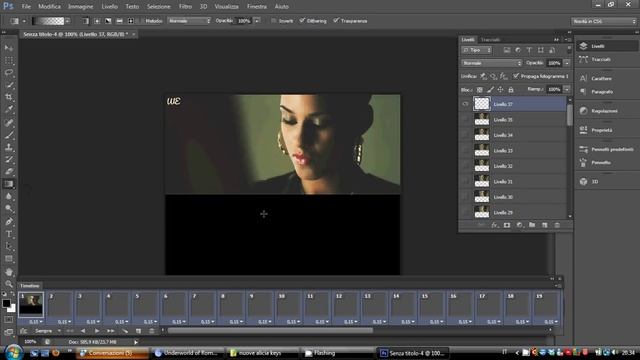This screenshot has height=360, width=640.
Task: Select the Move tool
Action: [x=9, y=48]
